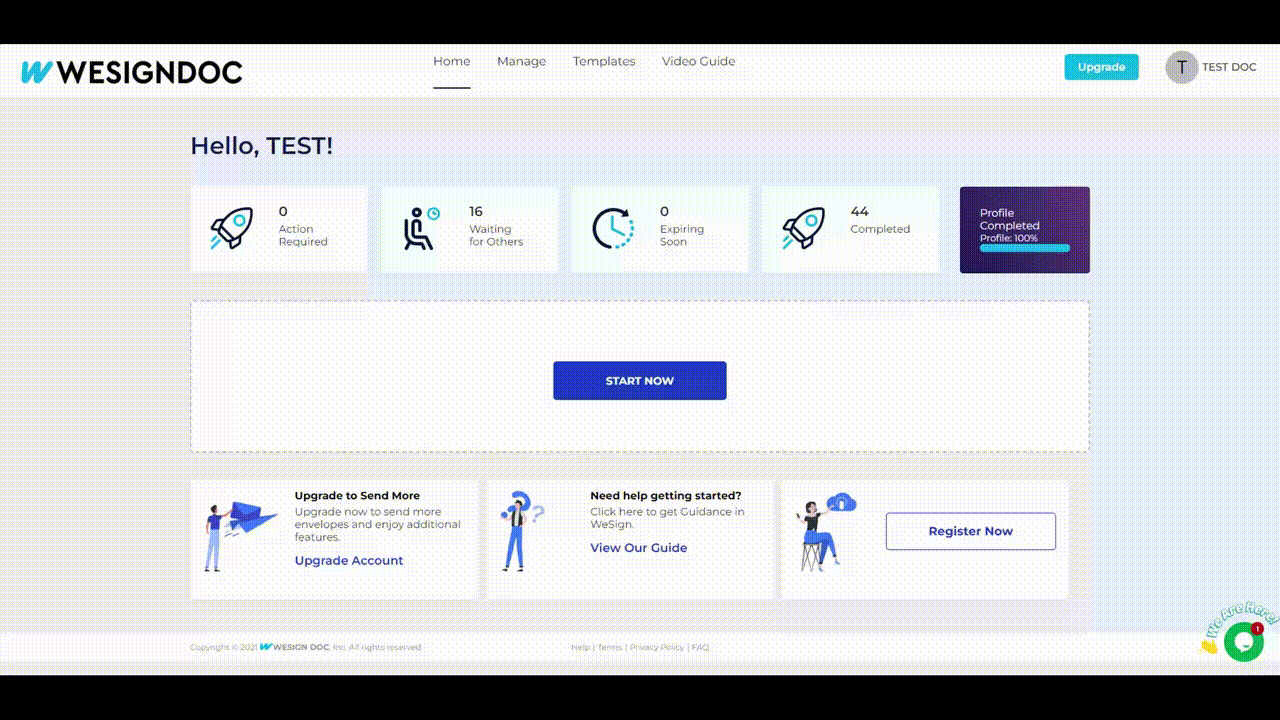Open the chat support bubble
The image size is (1280, 720).
(x=1243, y=642)
